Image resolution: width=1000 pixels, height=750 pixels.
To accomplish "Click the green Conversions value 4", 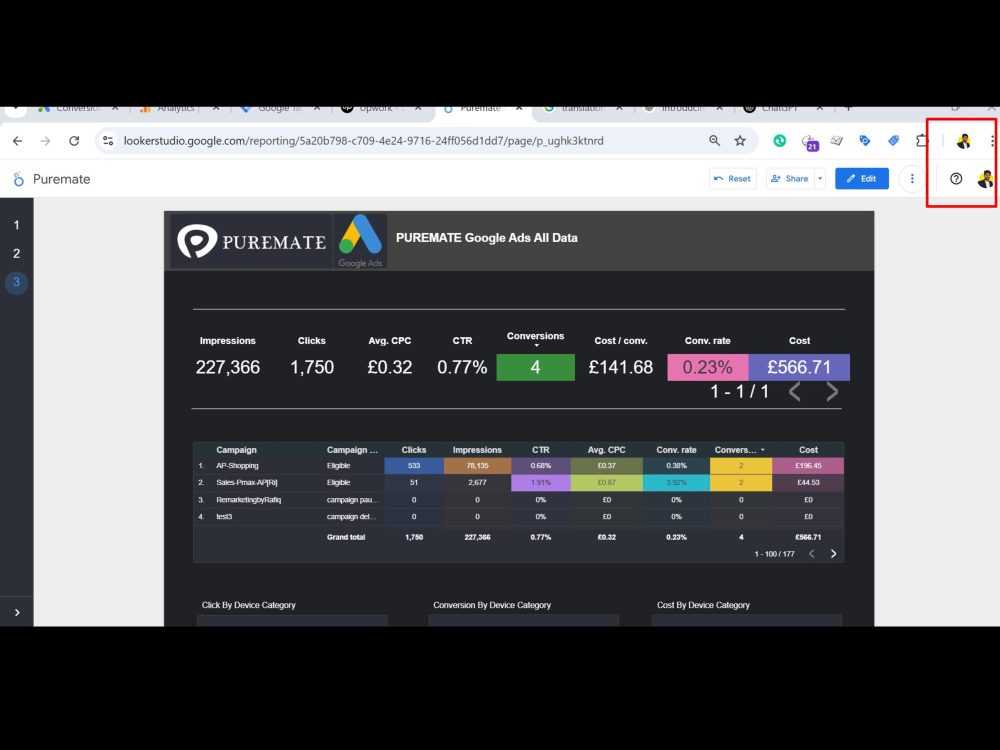I will pyautogui.click(x=536, y=367).
